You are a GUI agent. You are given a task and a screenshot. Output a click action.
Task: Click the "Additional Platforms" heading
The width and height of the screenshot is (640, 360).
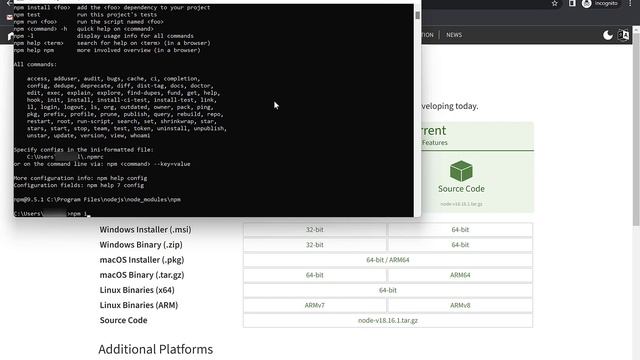pyautogui.click(x=156, y=349)
